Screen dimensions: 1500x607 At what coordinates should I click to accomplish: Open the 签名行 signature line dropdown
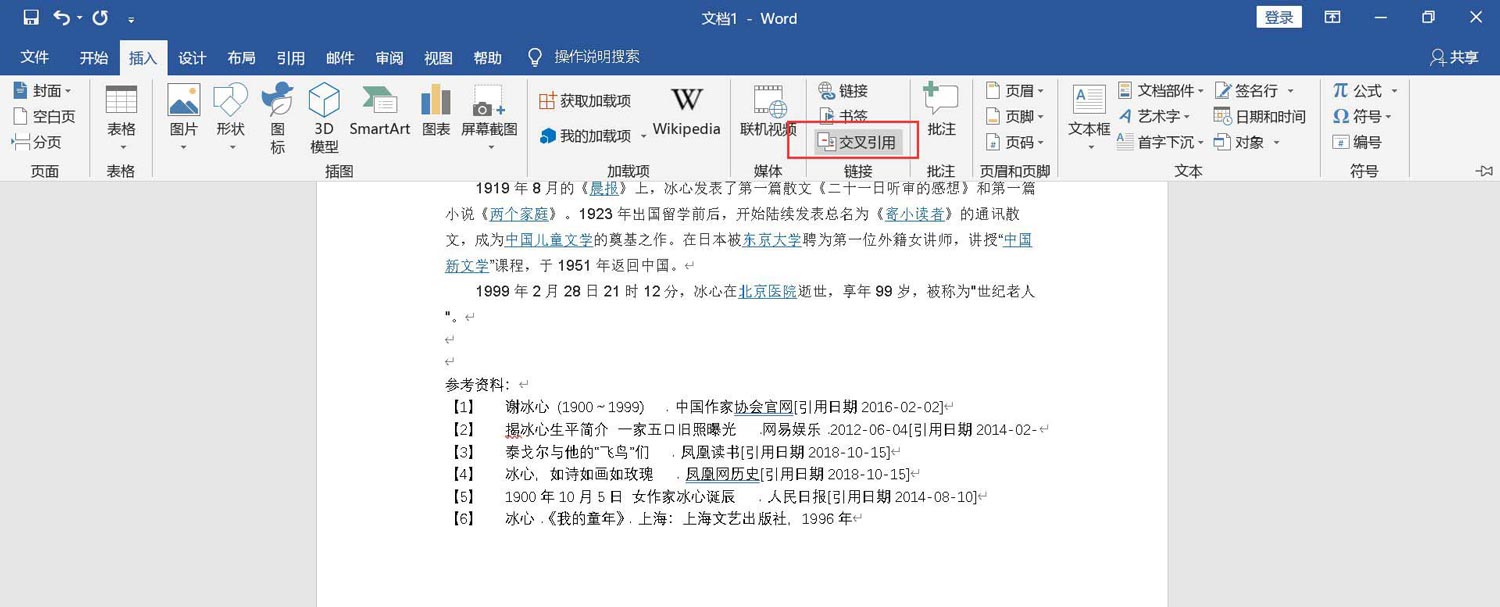(x=1254, y=91)
